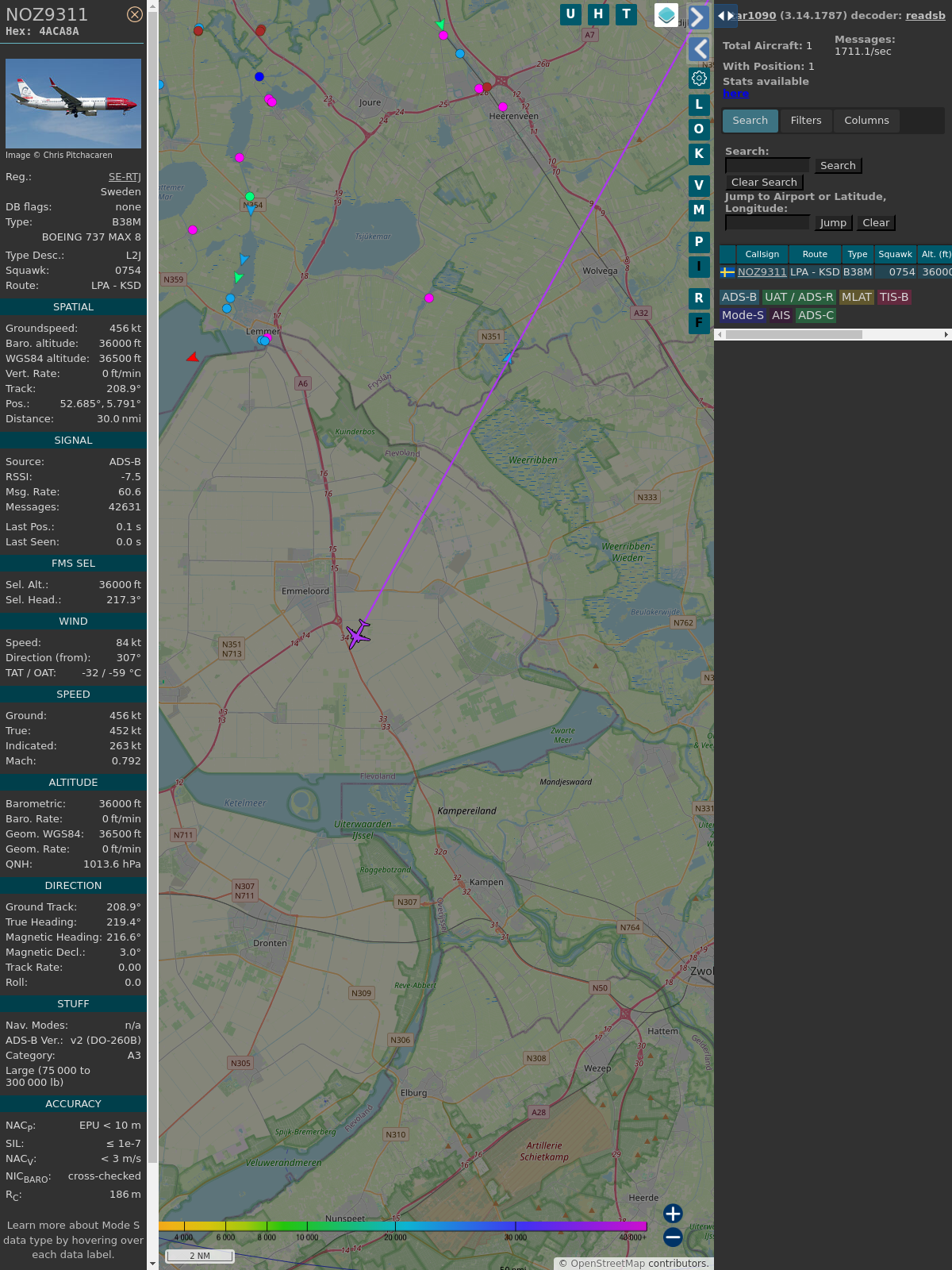Screen dimensions: 952x1270
Task: Click the settings gear icon
Action: tap(699, 78)
